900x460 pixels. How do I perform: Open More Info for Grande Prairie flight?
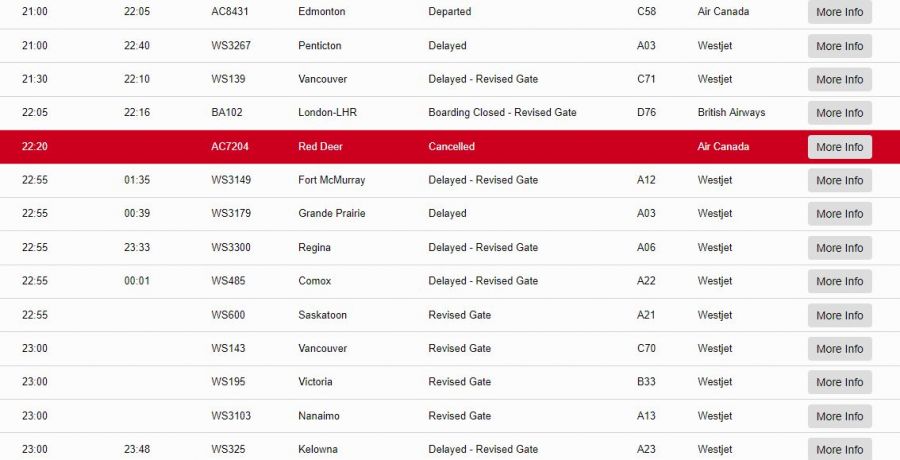[840, 214]
